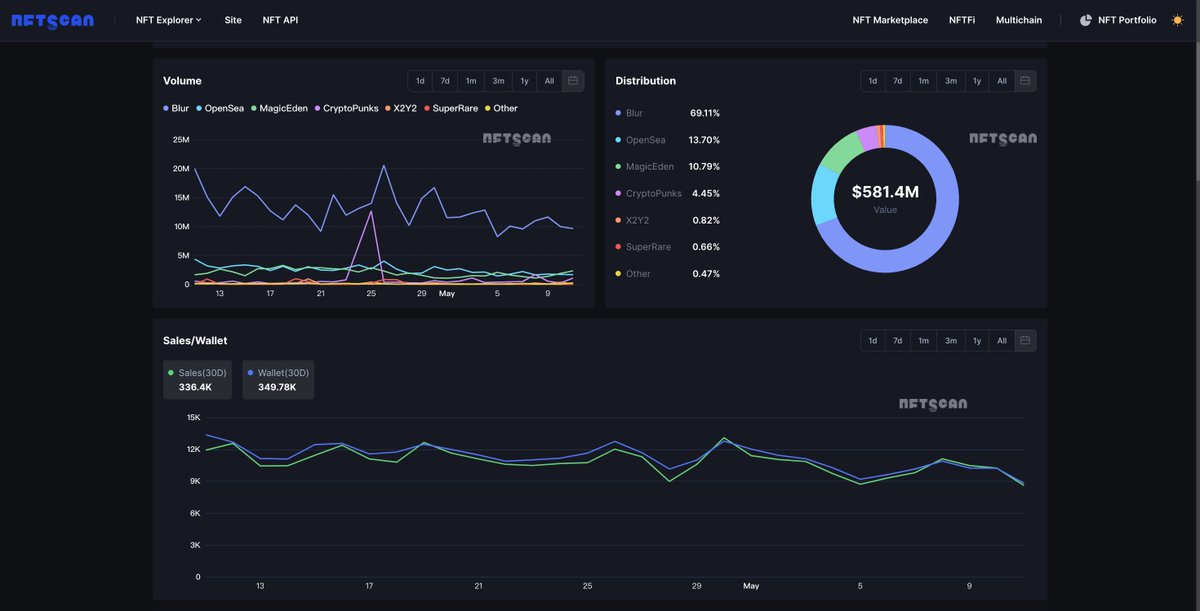
Task: Select 3m range in Sales/Wallet panel
Action: 951,341
